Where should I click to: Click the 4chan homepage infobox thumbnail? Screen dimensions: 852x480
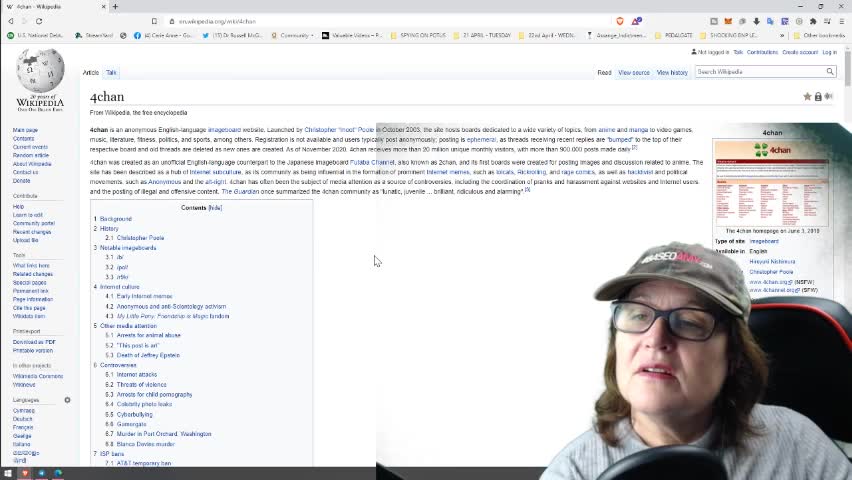coord(772,183)
